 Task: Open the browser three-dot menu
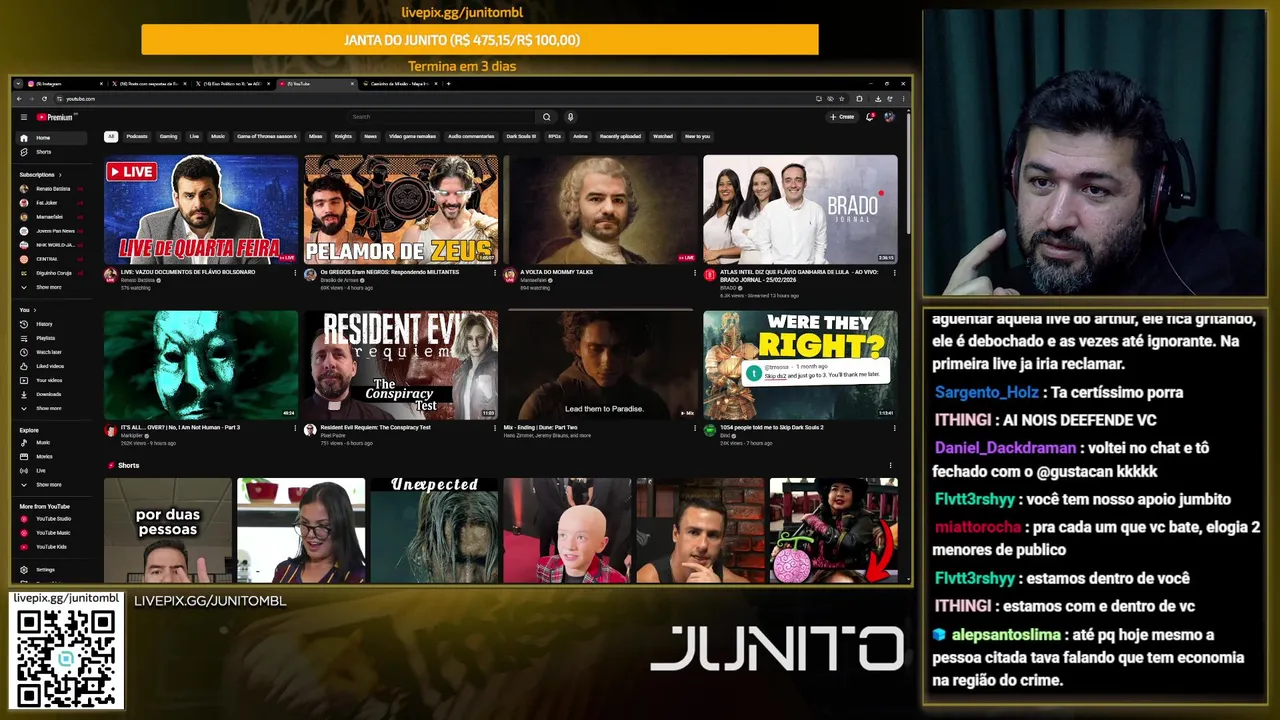point(902,99)
